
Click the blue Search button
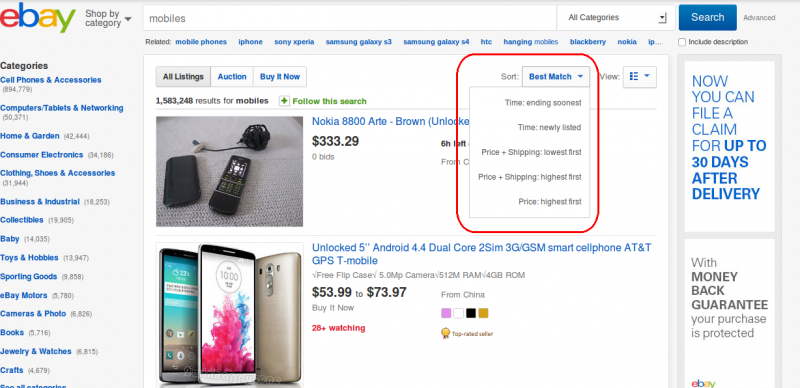point(708,17)
